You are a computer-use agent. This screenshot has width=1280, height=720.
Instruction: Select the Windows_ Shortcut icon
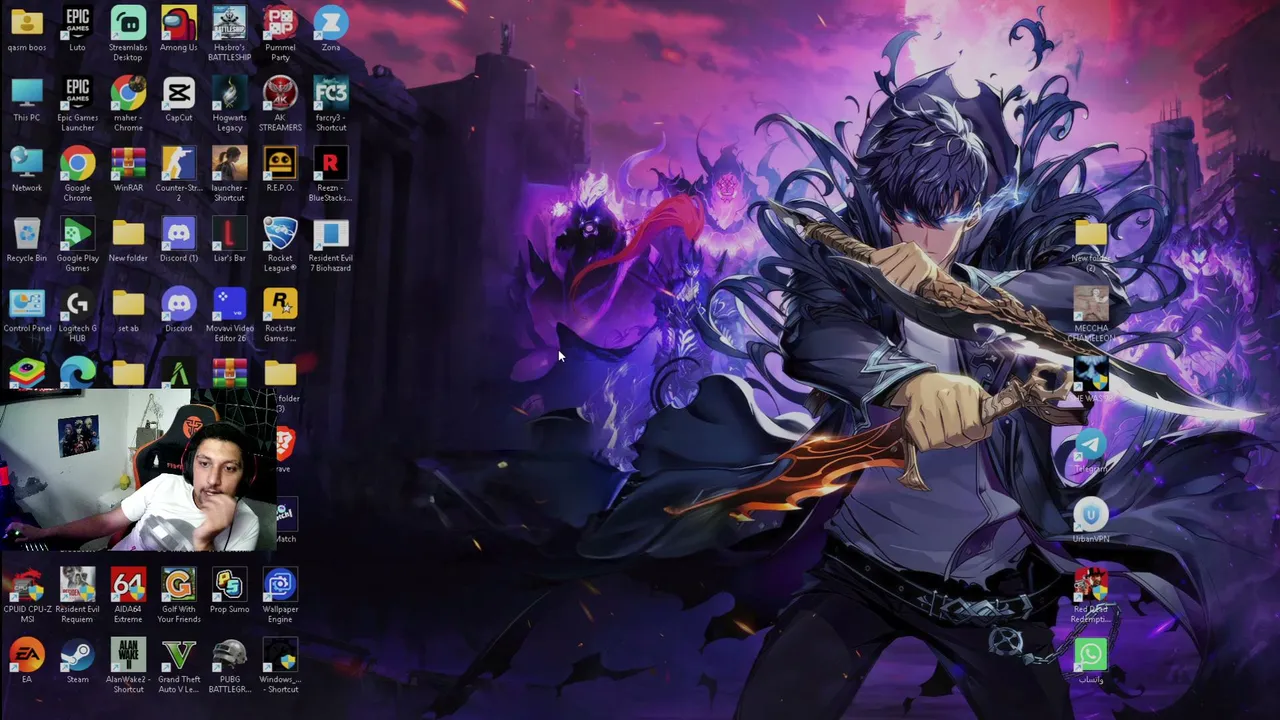click(280, 666)
